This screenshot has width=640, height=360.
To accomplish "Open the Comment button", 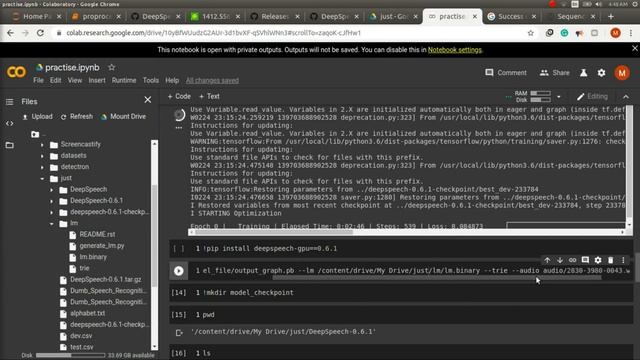I will click(x=506, y=73).
